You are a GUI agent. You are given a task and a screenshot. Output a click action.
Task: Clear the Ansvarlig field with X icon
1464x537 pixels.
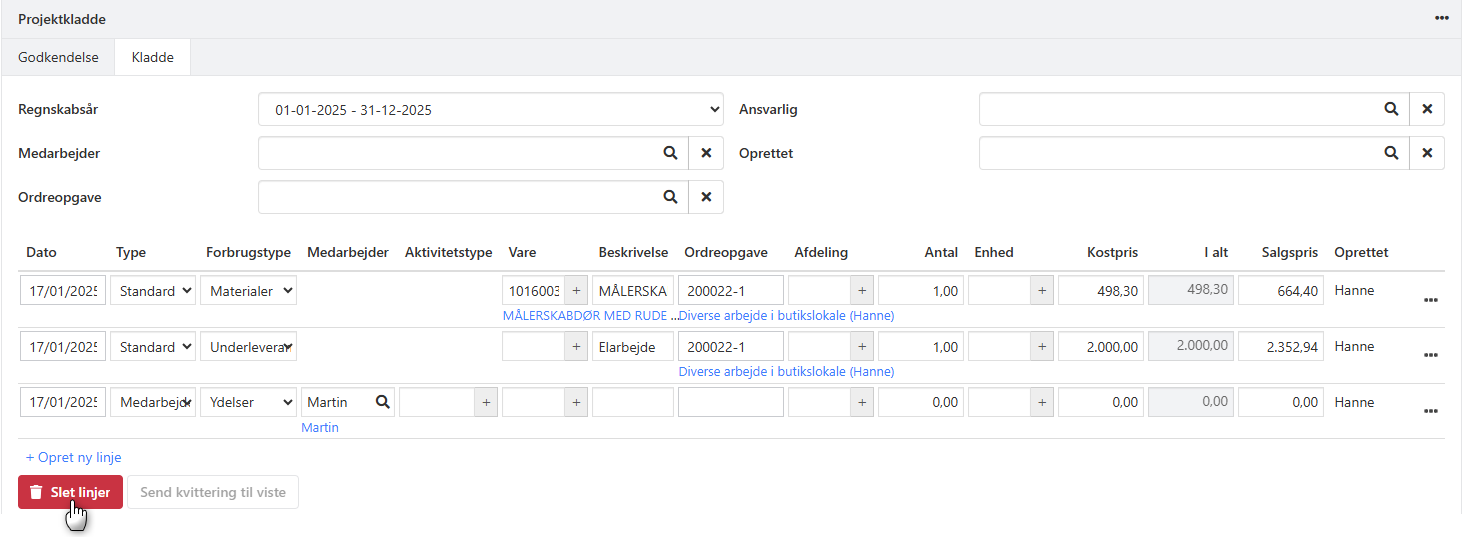(x=1427, y=109)
